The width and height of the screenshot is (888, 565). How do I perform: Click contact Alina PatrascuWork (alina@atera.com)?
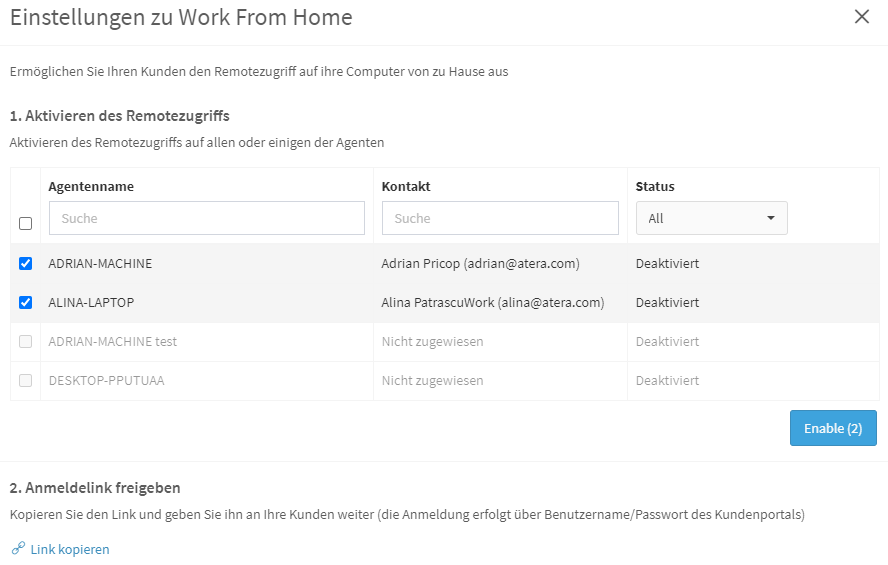click(492, 302)
